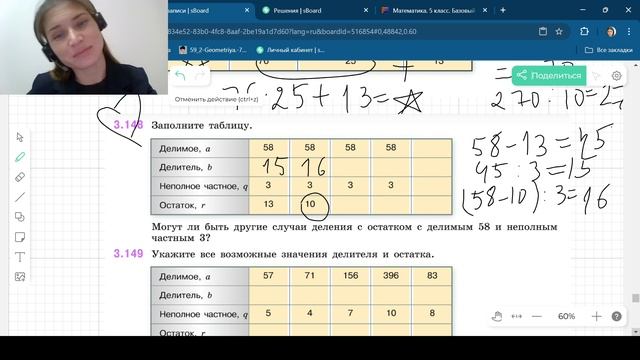Click the Делимое 396 cell in second table
Screen dimensions: 640x360
point(391,276)
